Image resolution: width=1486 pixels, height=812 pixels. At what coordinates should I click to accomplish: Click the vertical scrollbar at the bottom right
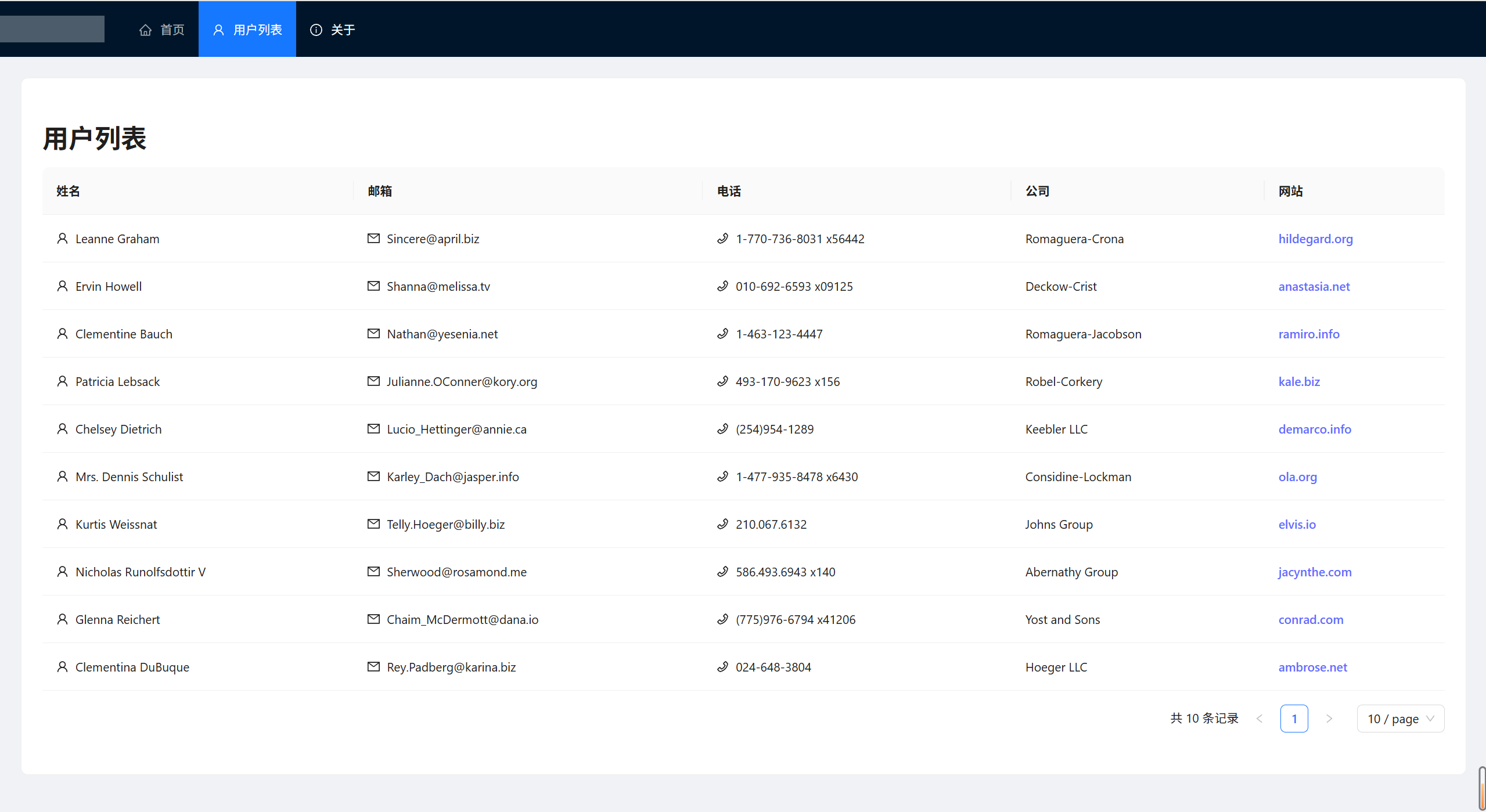click(x=1481, y=788)
